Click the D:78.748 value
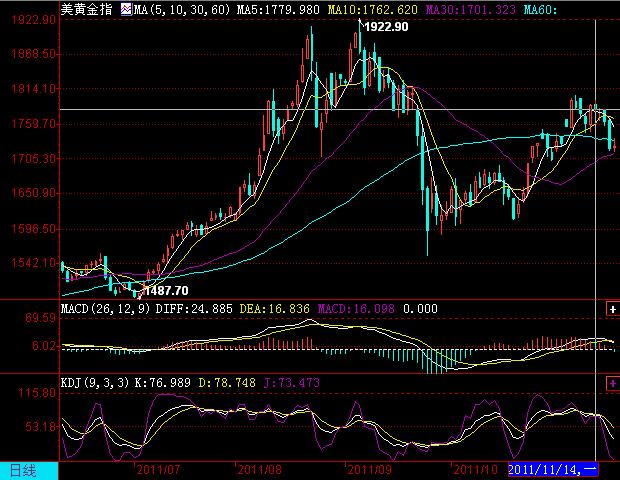This screenshot has width=620, height=480. (227, 382)
